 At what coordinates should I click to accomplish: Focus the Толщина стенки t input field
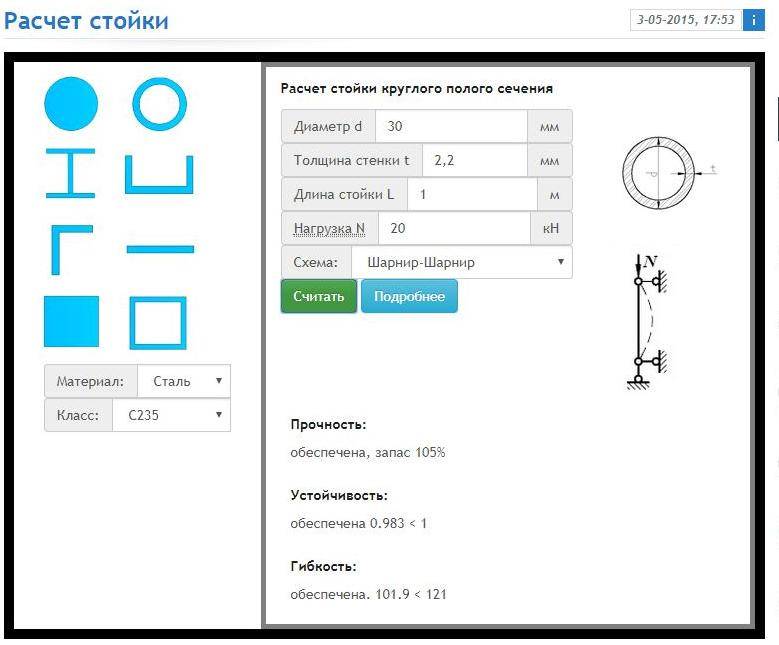[x=474, y=160]
